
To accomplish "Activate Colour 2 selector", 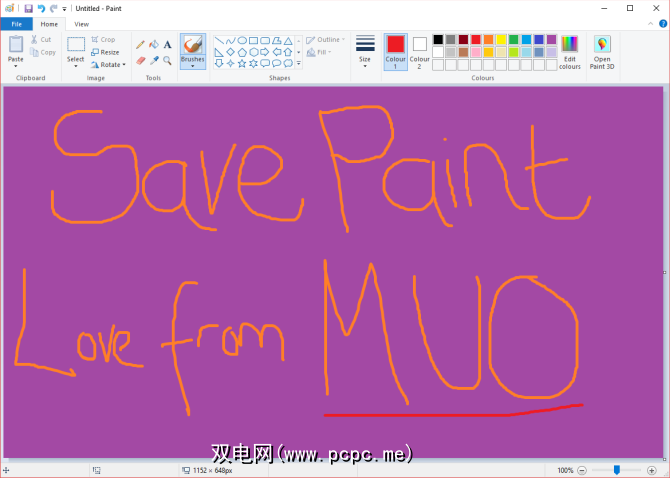I will [x=420, y=52].
